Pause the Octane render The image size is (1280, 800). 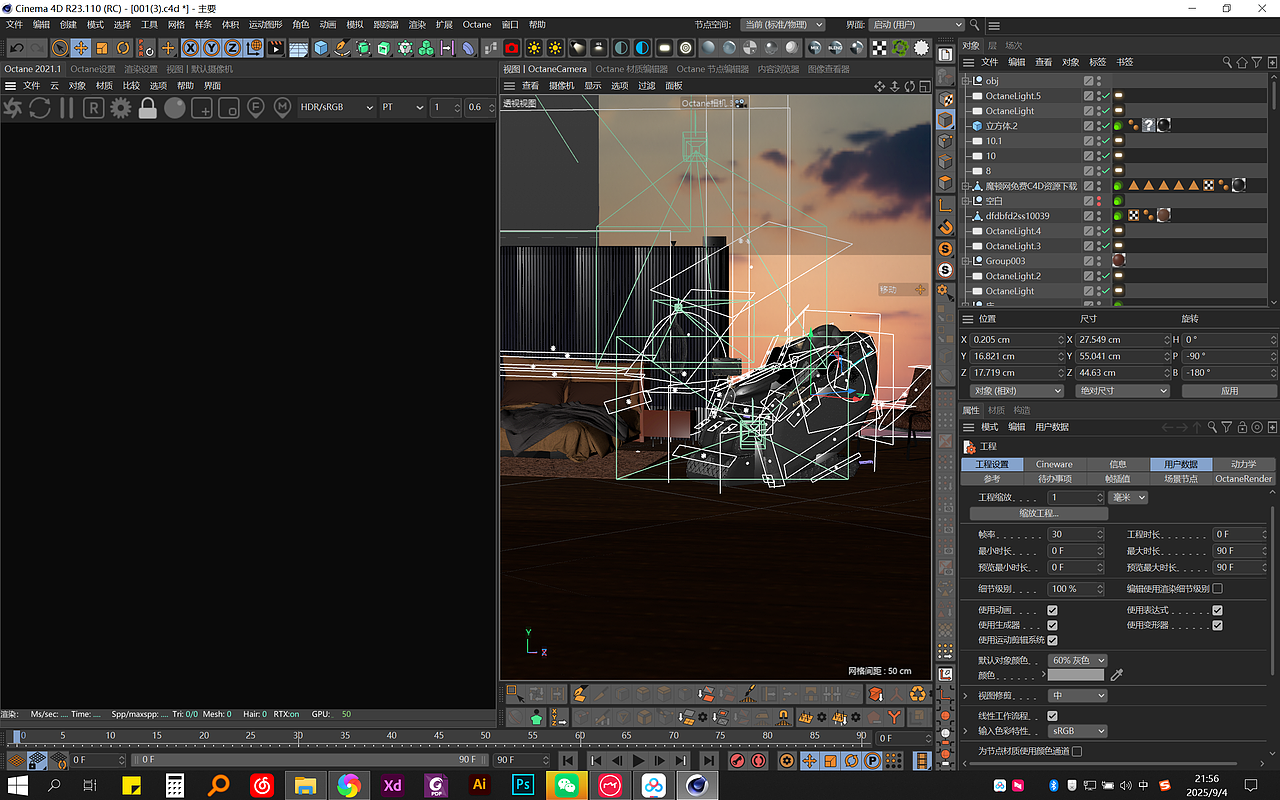(67, 107)
